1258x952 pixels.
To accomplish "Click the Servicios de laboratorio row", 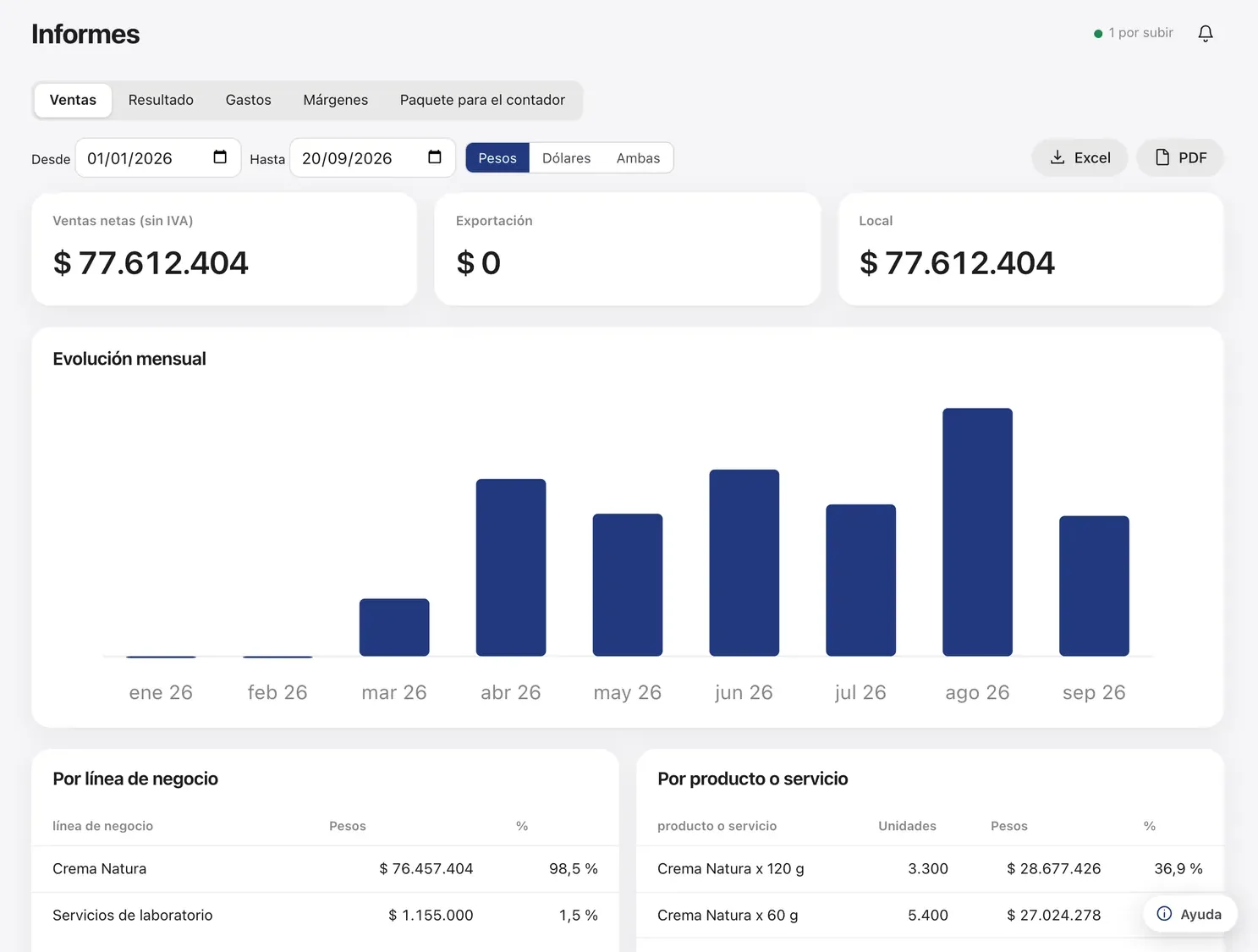I will tap(326, 915).
